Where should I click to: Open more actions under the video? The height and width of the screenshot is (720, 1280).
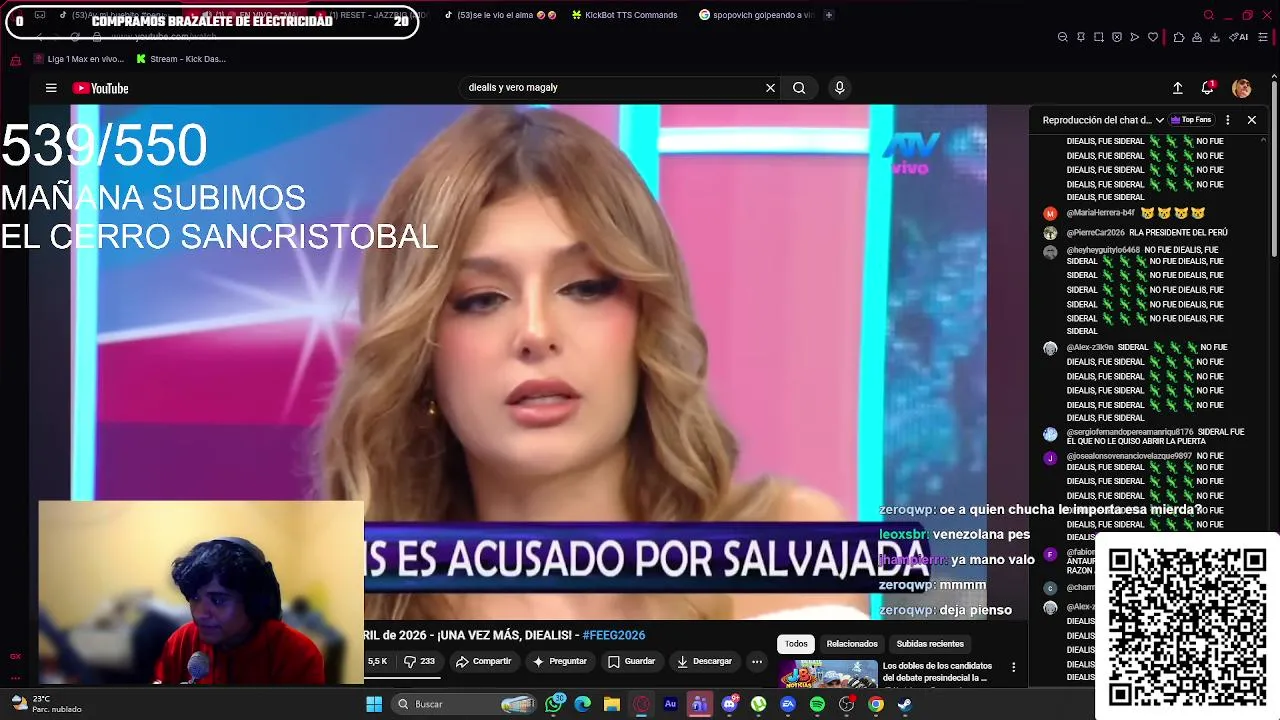757,661
